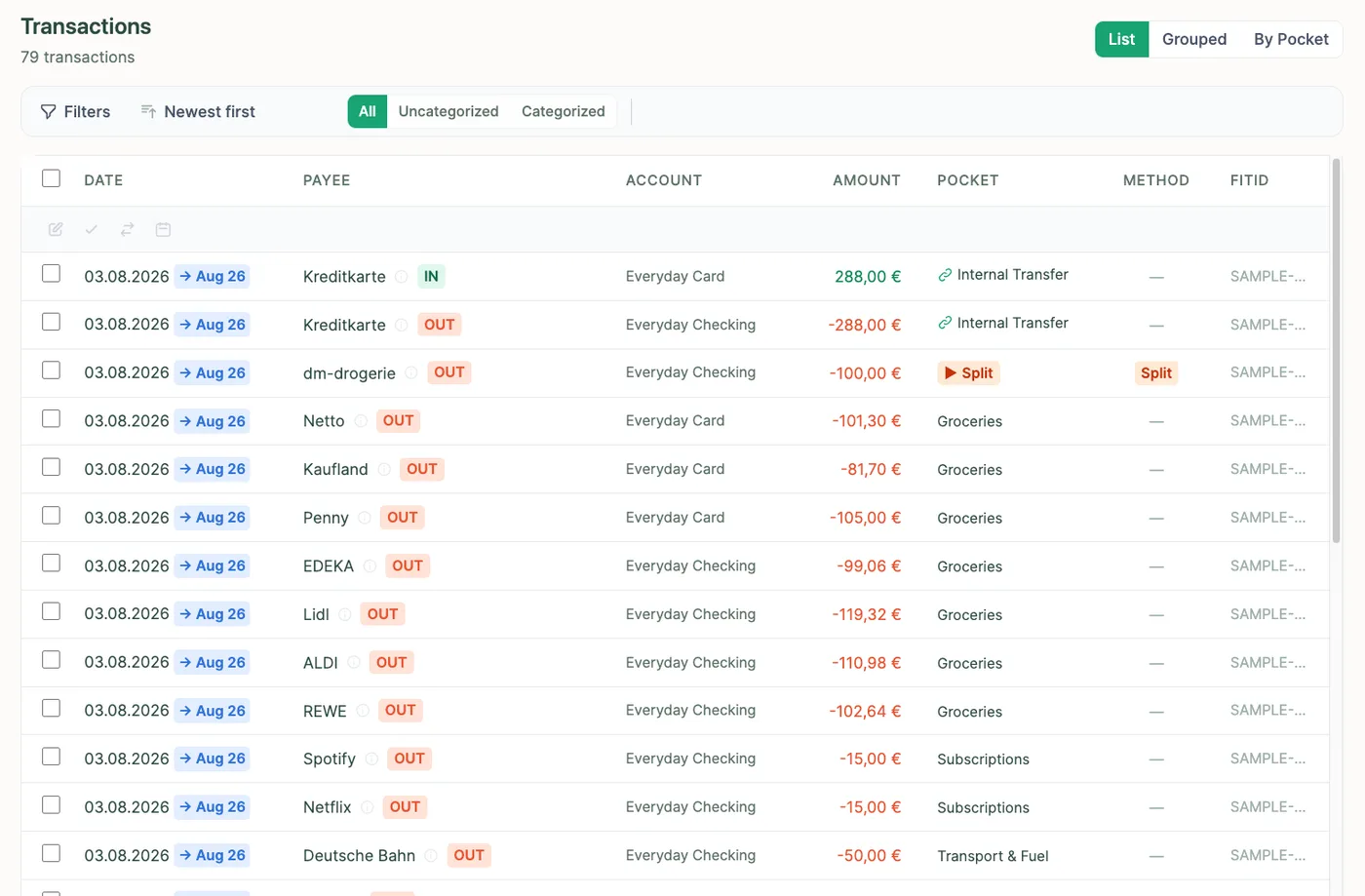
Task: Click the Aug 26 badge on the Penny row
Action: [213, 518]
